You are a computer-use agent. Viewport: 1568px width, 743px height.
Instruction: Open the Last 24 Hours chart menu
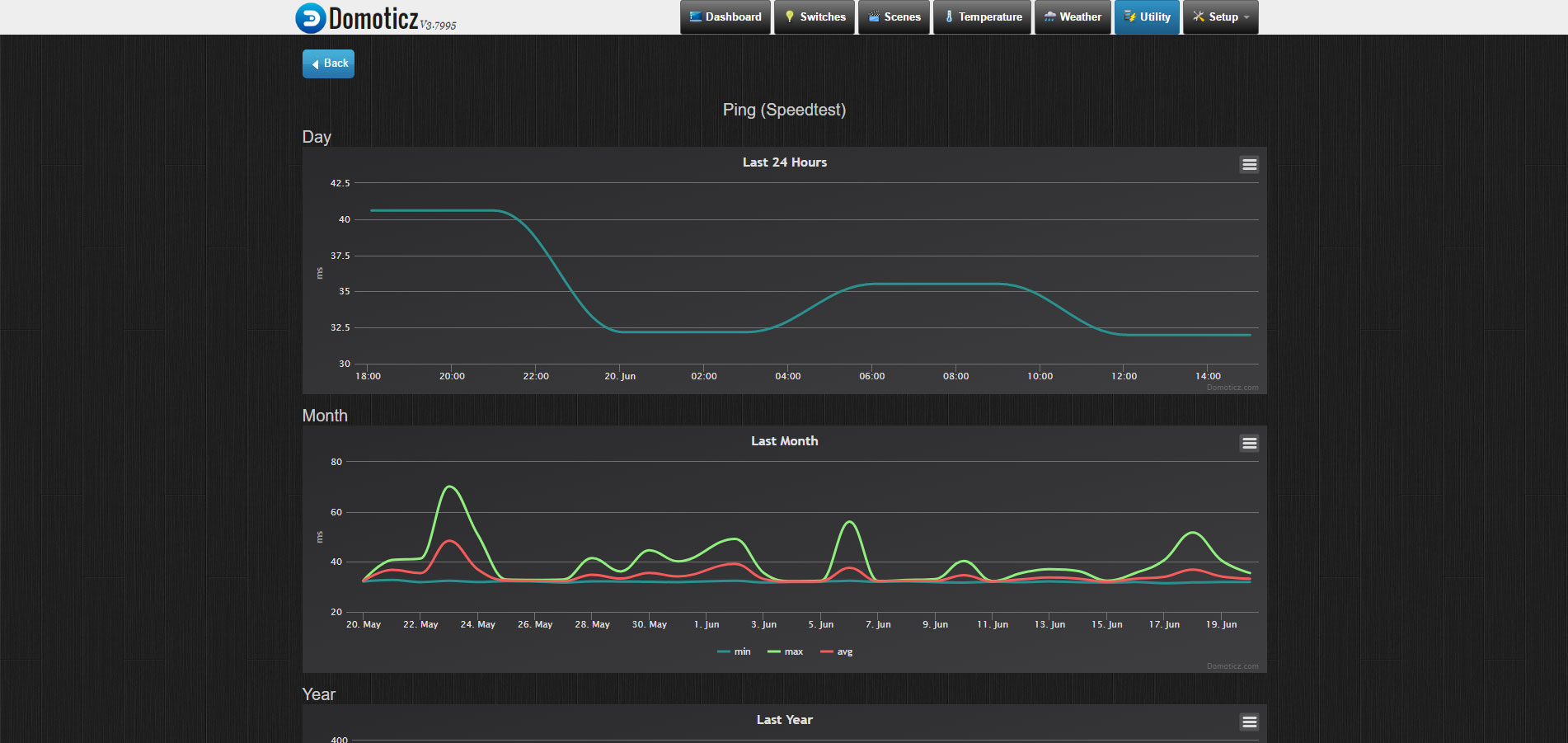1249,165
